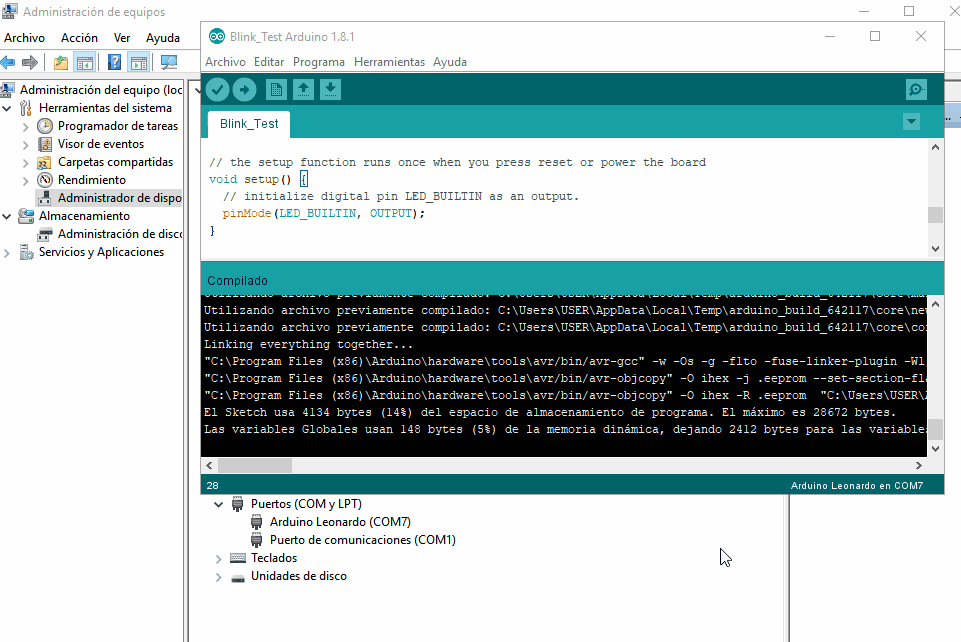Select Arduino Leonardo (COM7) device
961x642 pixels.
click(x=340, y=522)
